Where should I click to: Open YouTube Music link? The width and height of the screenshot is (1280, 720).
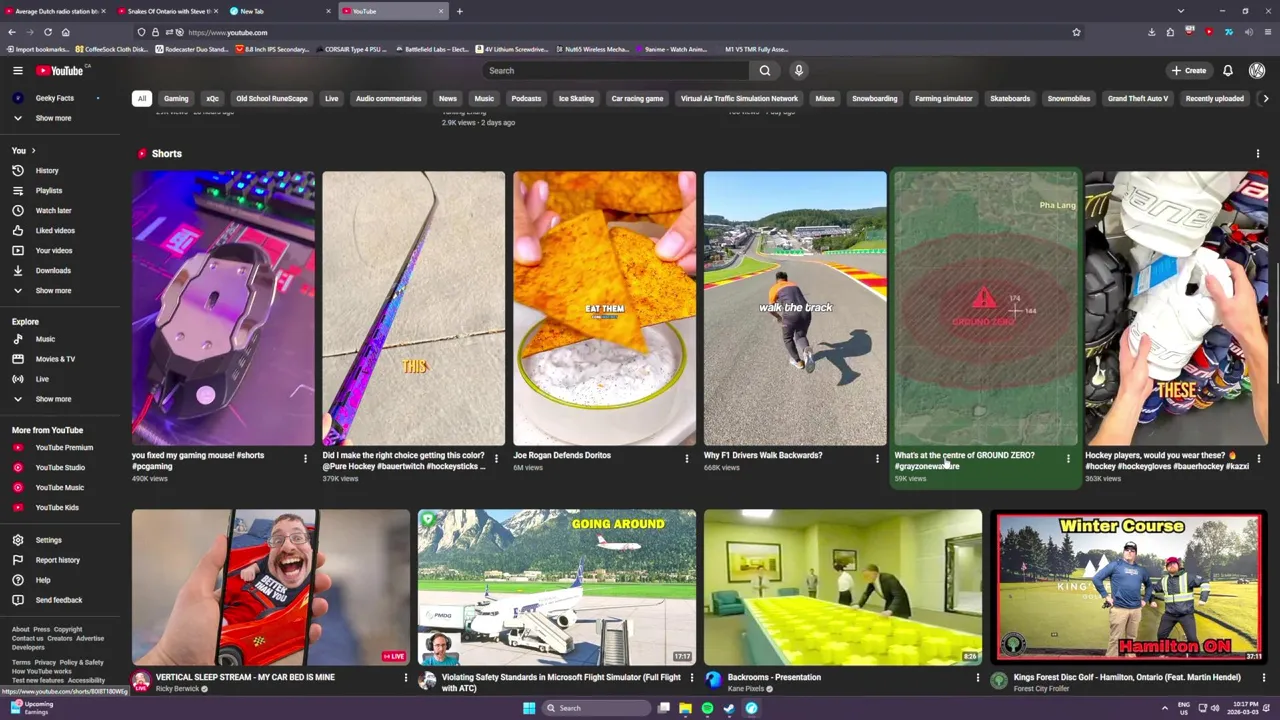59,487
